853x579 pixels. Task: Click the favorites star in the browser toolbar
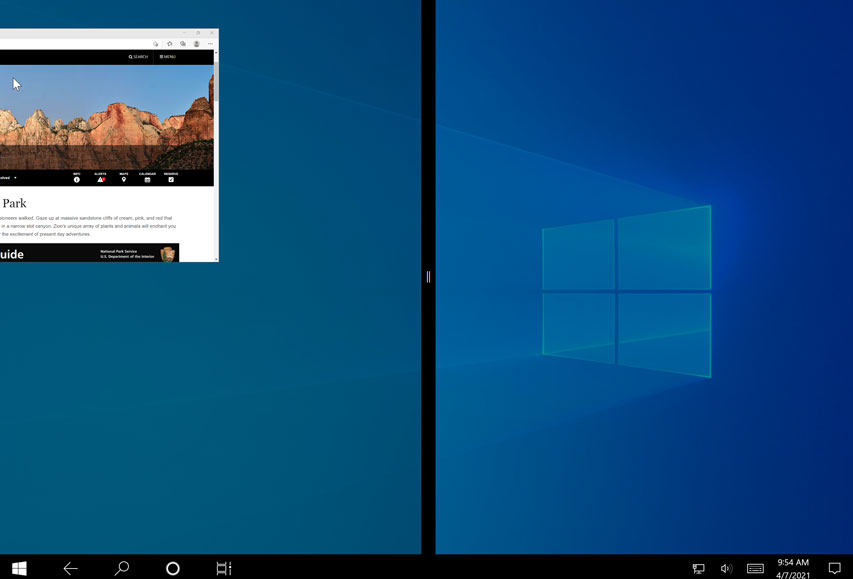coord(170,43)
